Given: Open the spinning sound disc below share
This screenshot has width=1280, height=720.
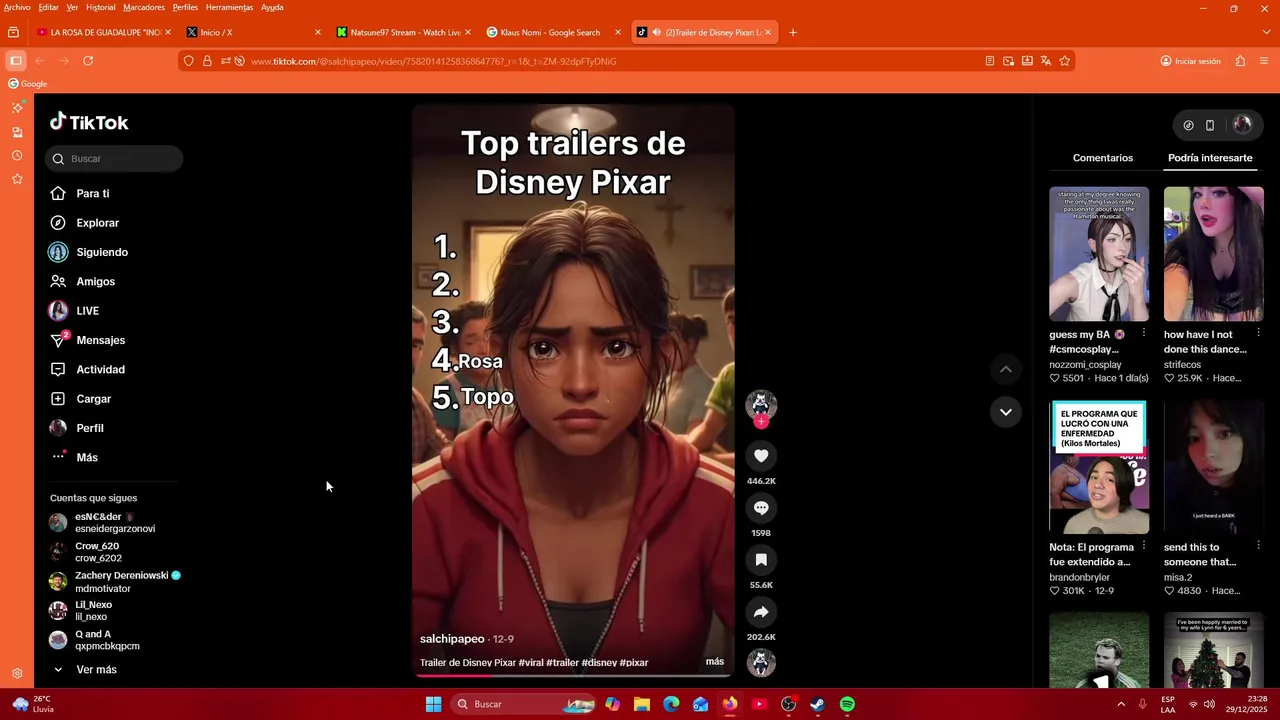Looking at the screenshot, I should [x=761, y=662].
